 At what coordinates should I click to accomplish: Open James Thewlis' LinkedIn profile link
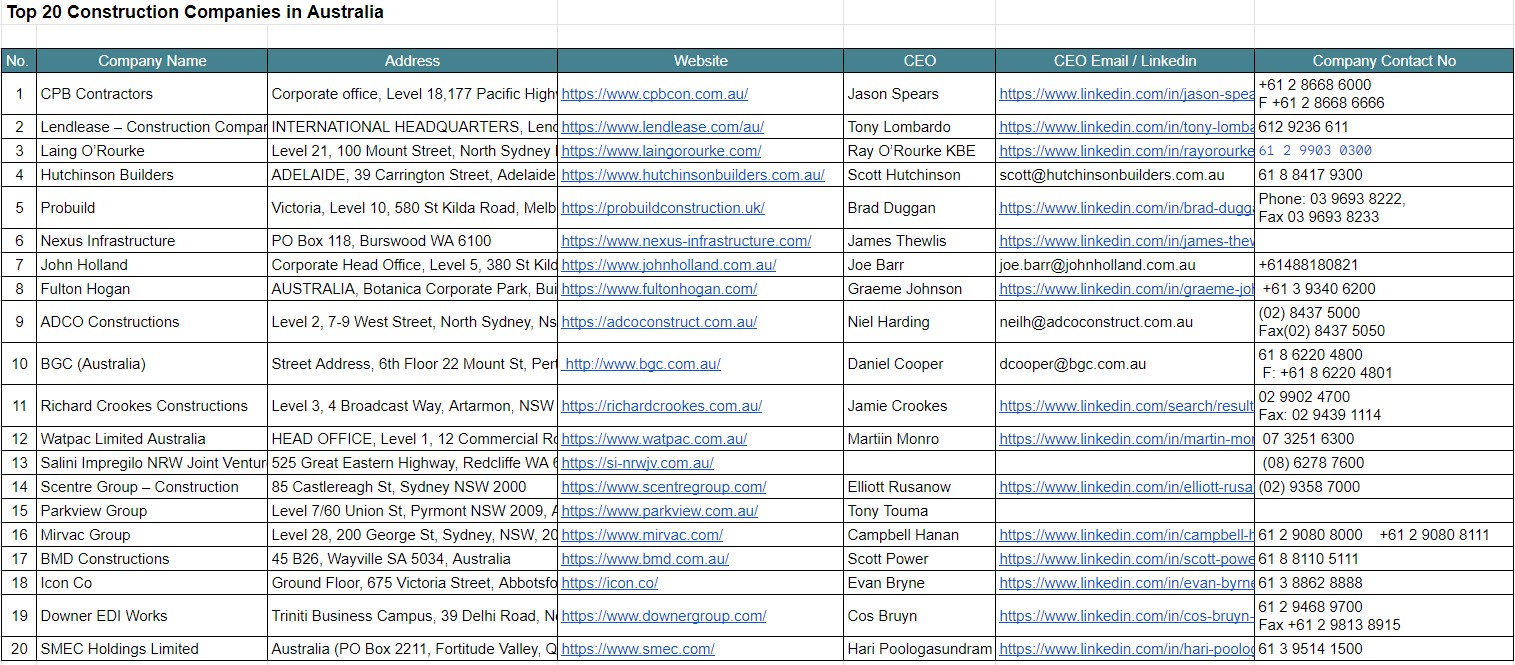pos(1126,241)
